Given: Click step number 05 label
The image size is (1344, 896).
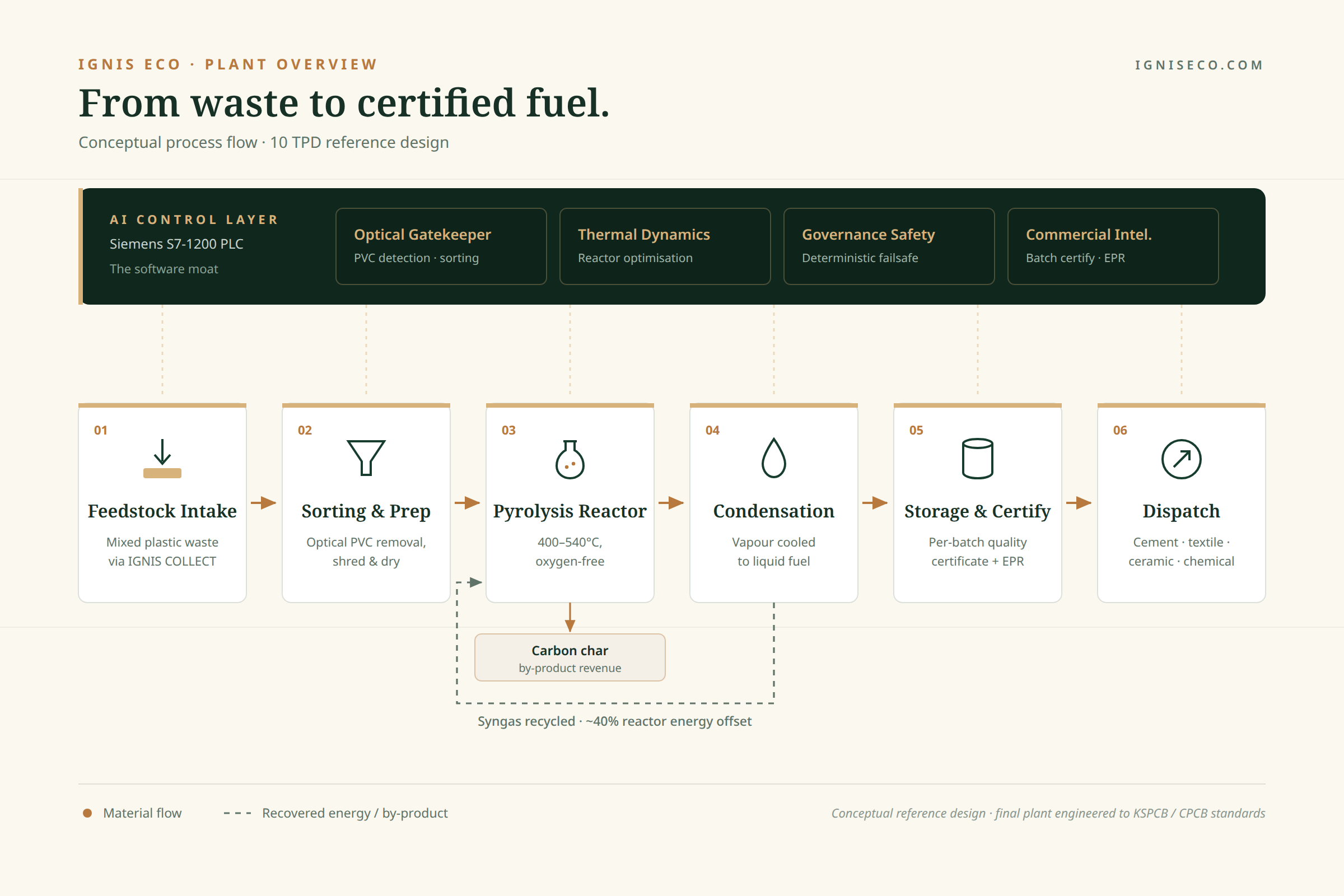Looking at the screenshot, I should click(x=916, y=430).
